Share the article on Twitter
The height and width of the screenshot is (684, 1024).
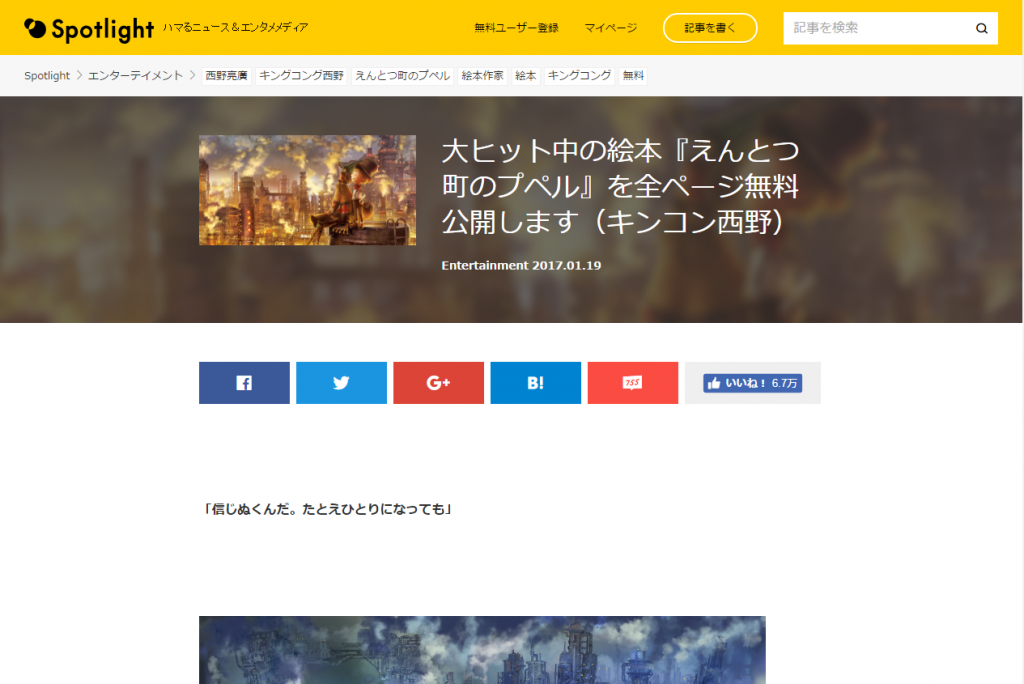click(342, 383)
